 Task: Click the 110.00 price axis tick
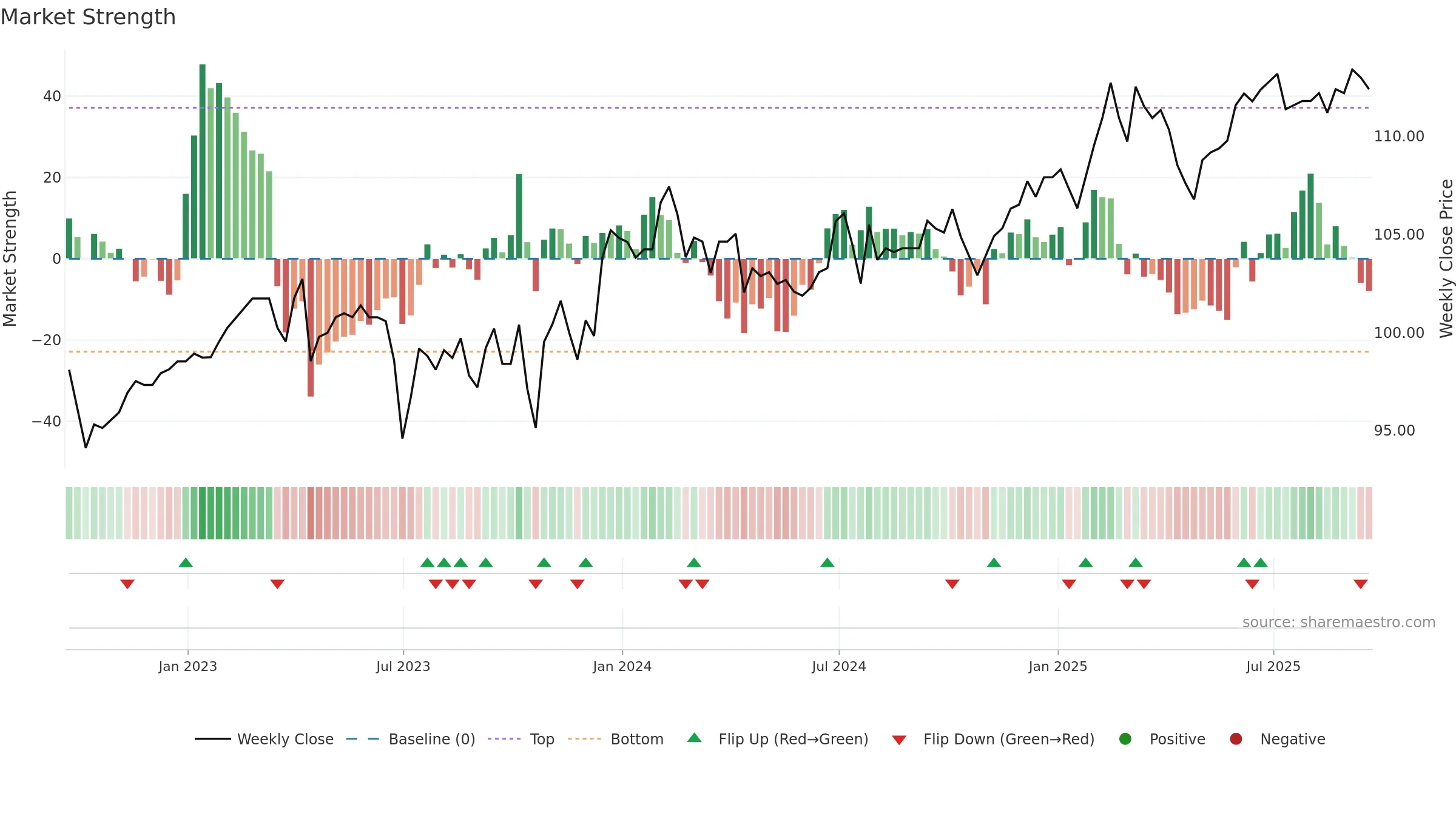[x=1399, y=136]
